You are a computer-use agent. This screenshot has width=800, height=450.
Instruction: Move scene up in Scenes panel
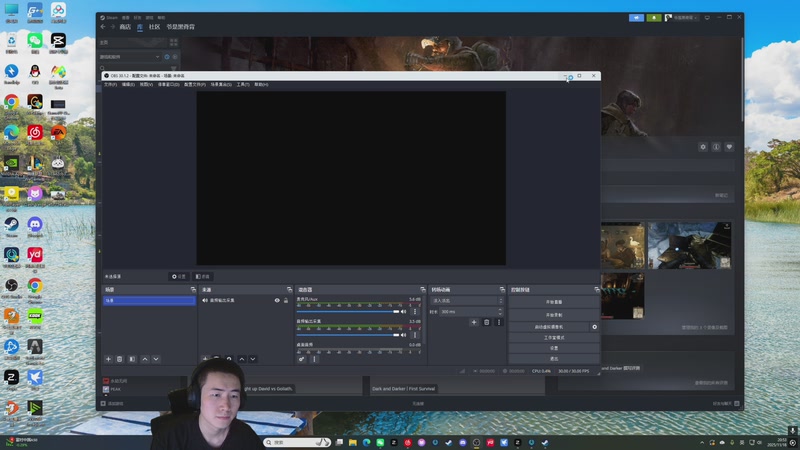[x=145, y=359]
